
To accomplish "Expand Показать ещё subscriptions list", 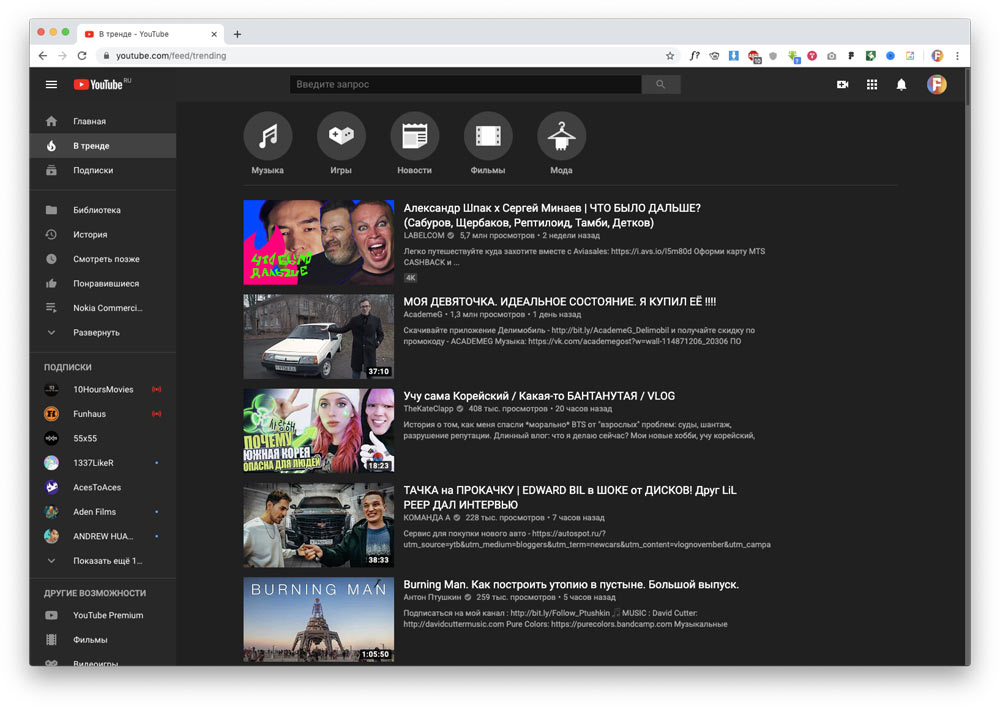I will pyautogui.click(x=106, y=561).
